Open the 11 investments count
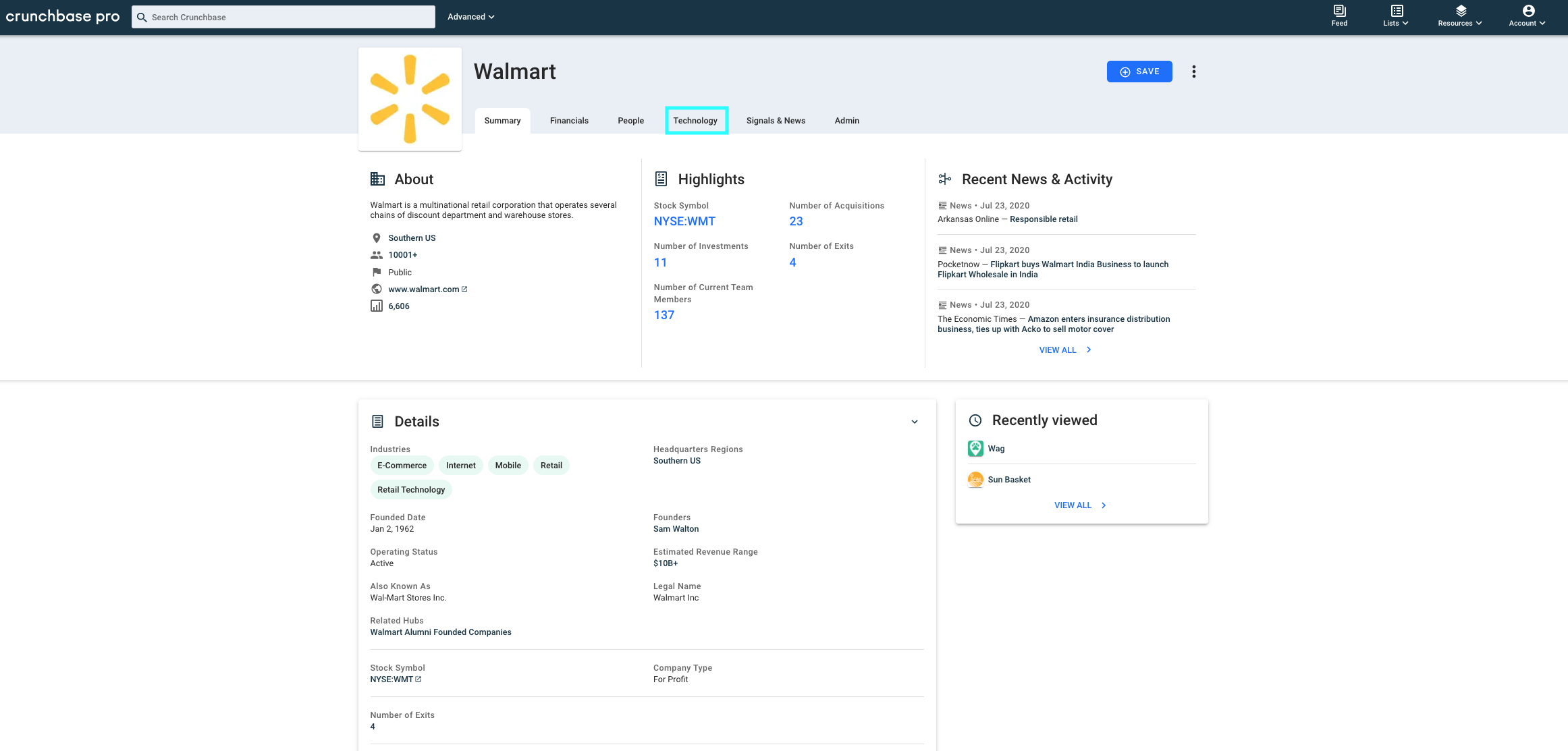The image size is (1568, 751). 660,262
